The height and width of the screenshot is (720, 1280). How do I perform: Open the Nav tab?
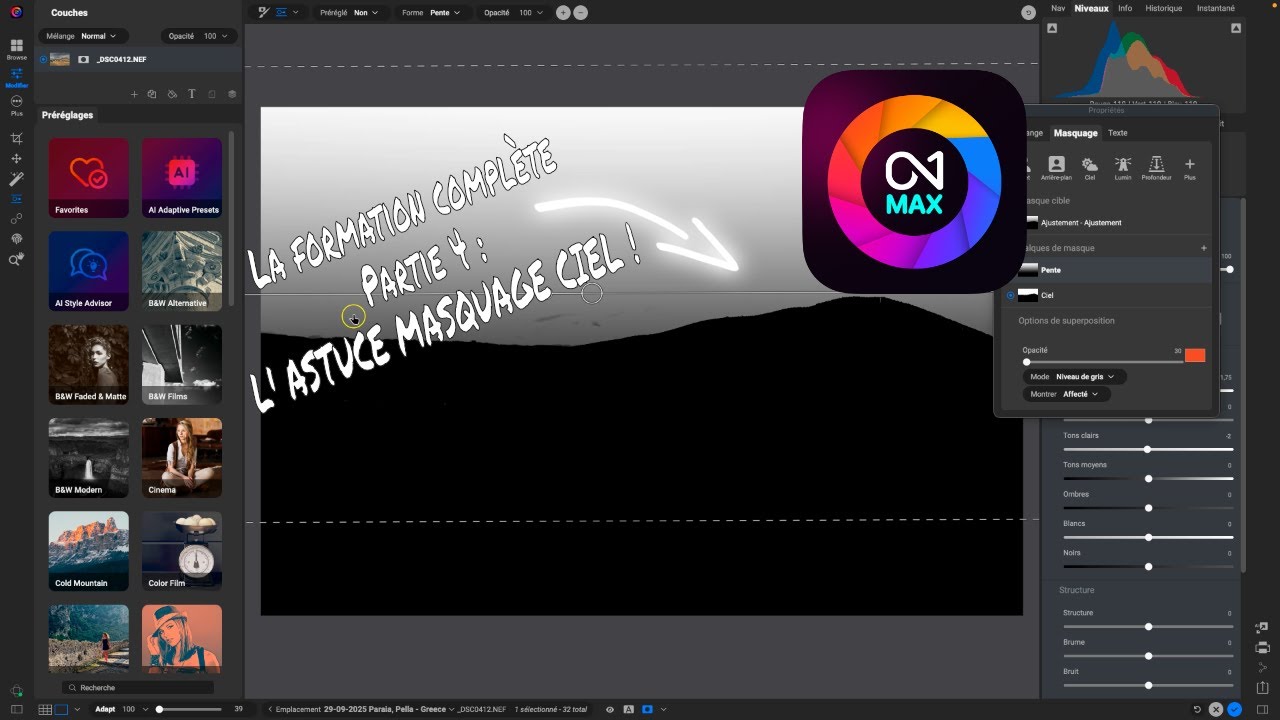click(x=1058, y=8)
